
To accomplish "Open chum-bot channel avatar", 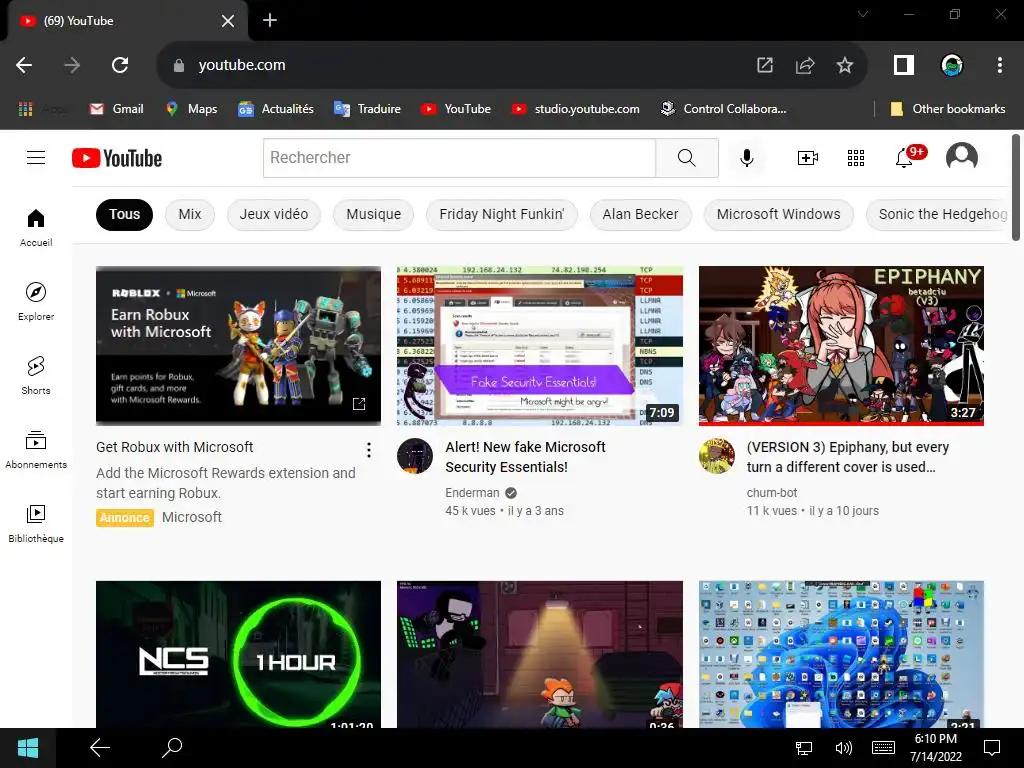I will click(x=716, y=455).
